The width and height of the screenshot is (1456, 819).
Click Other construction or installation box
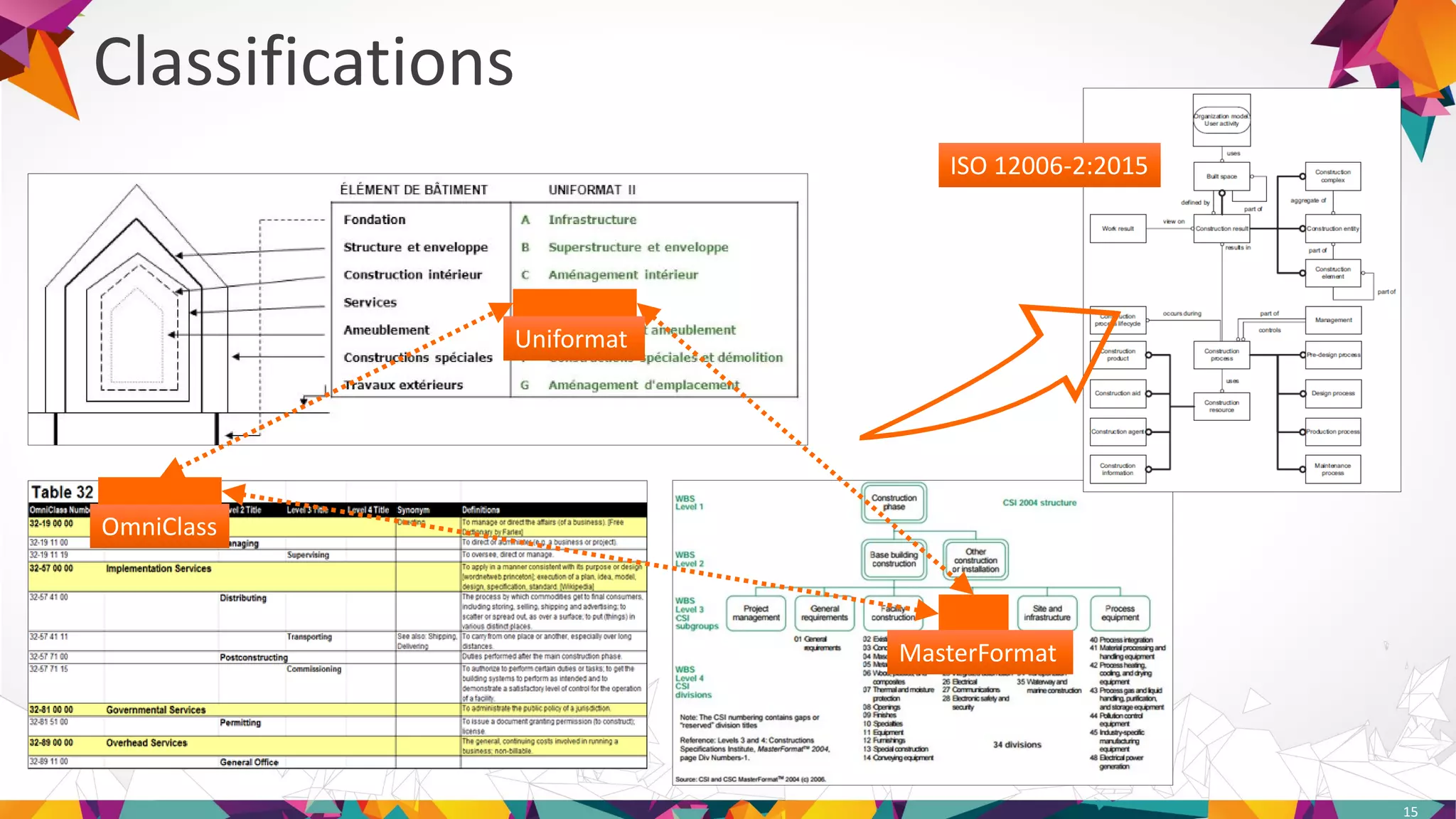click(x=975, y=560)
